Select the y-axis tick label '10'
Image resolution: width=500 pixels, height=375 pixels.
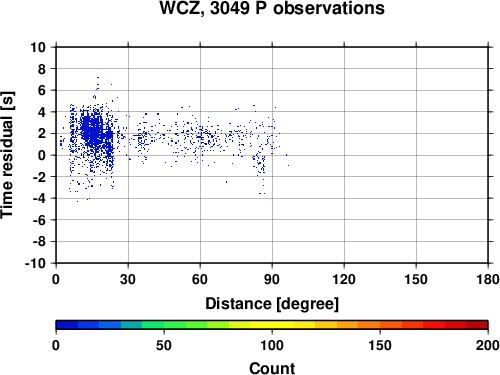[38, 47]
